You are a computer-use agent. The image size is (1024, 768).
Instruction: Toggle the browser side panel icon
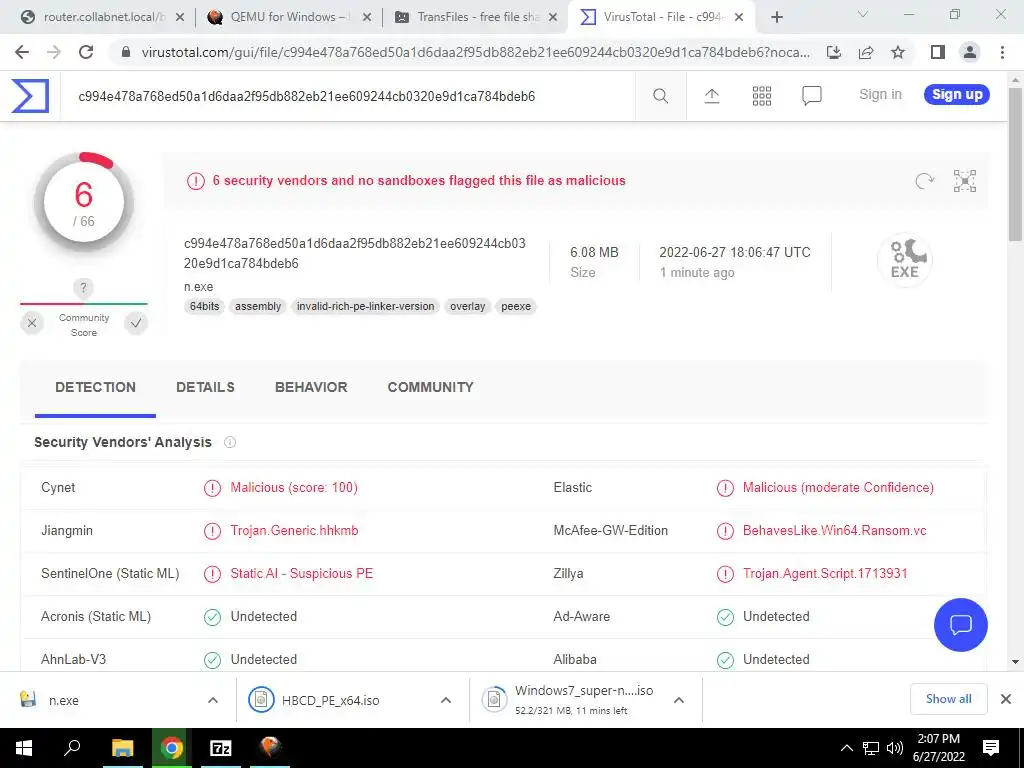point(938,52)
